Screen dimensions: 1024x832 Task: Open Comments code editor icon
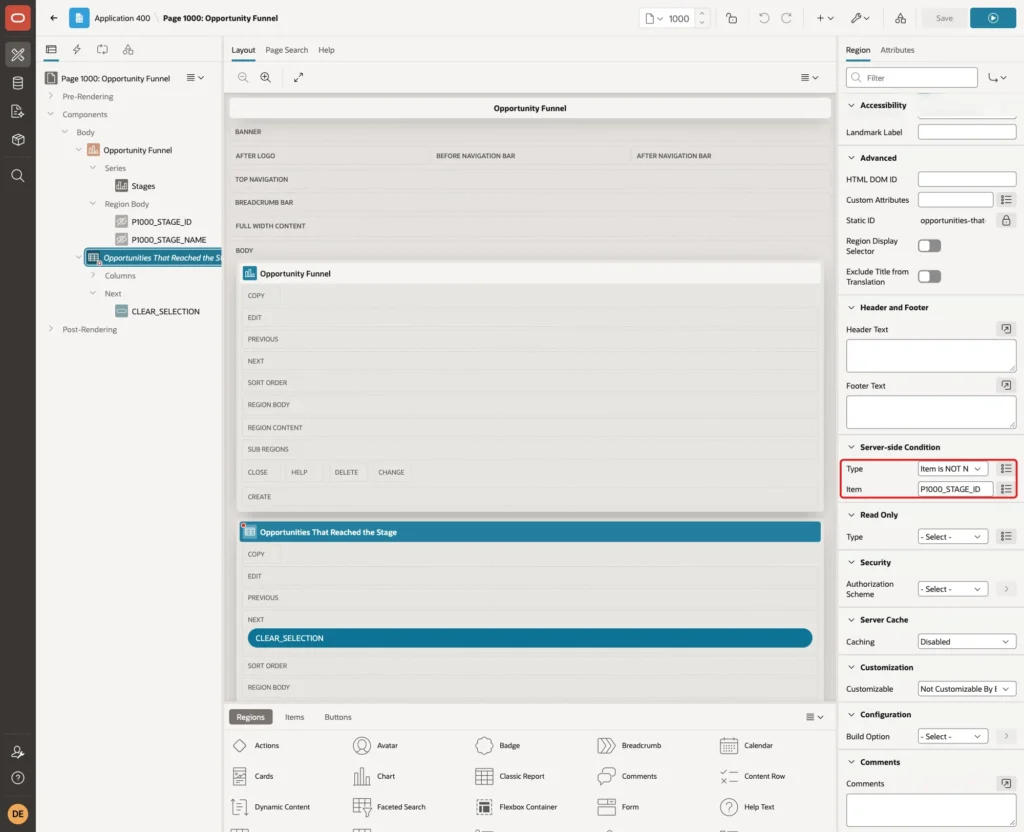coord(1006,783)
